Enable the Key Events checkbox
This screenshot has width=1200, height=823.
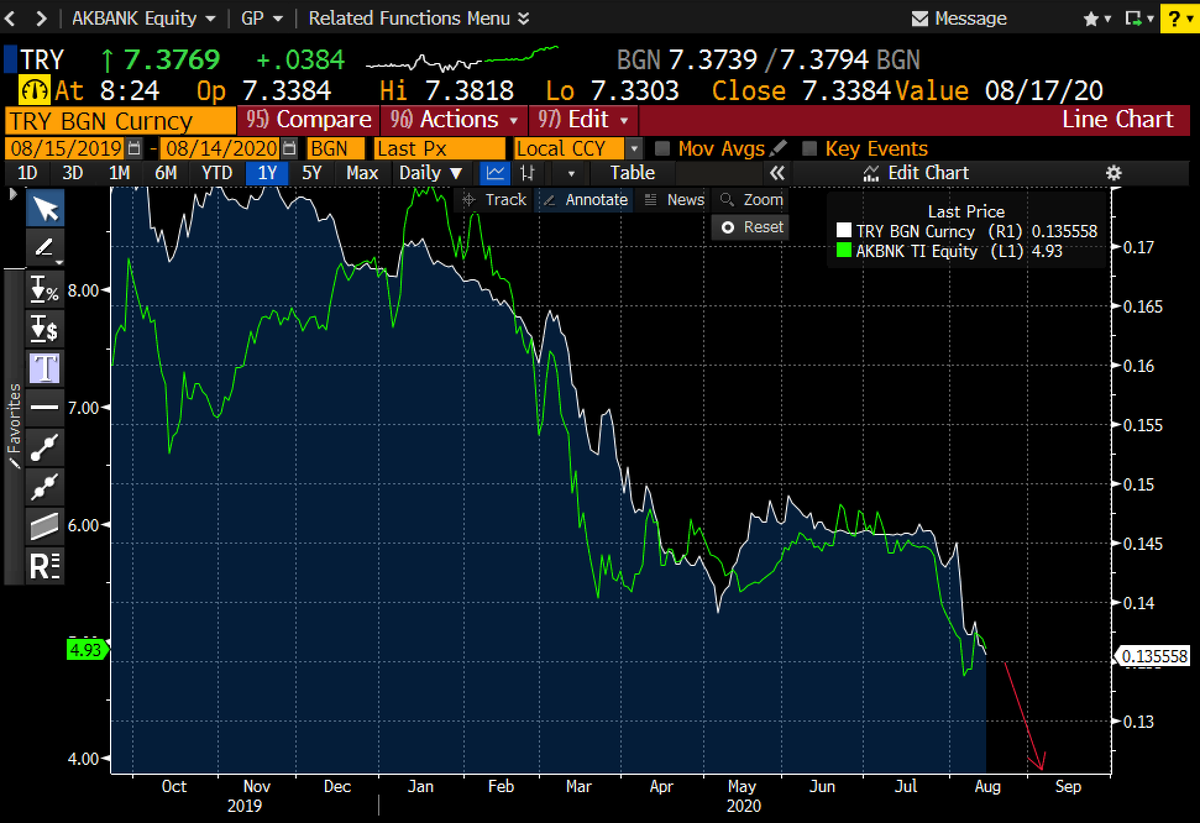point(809,147)
